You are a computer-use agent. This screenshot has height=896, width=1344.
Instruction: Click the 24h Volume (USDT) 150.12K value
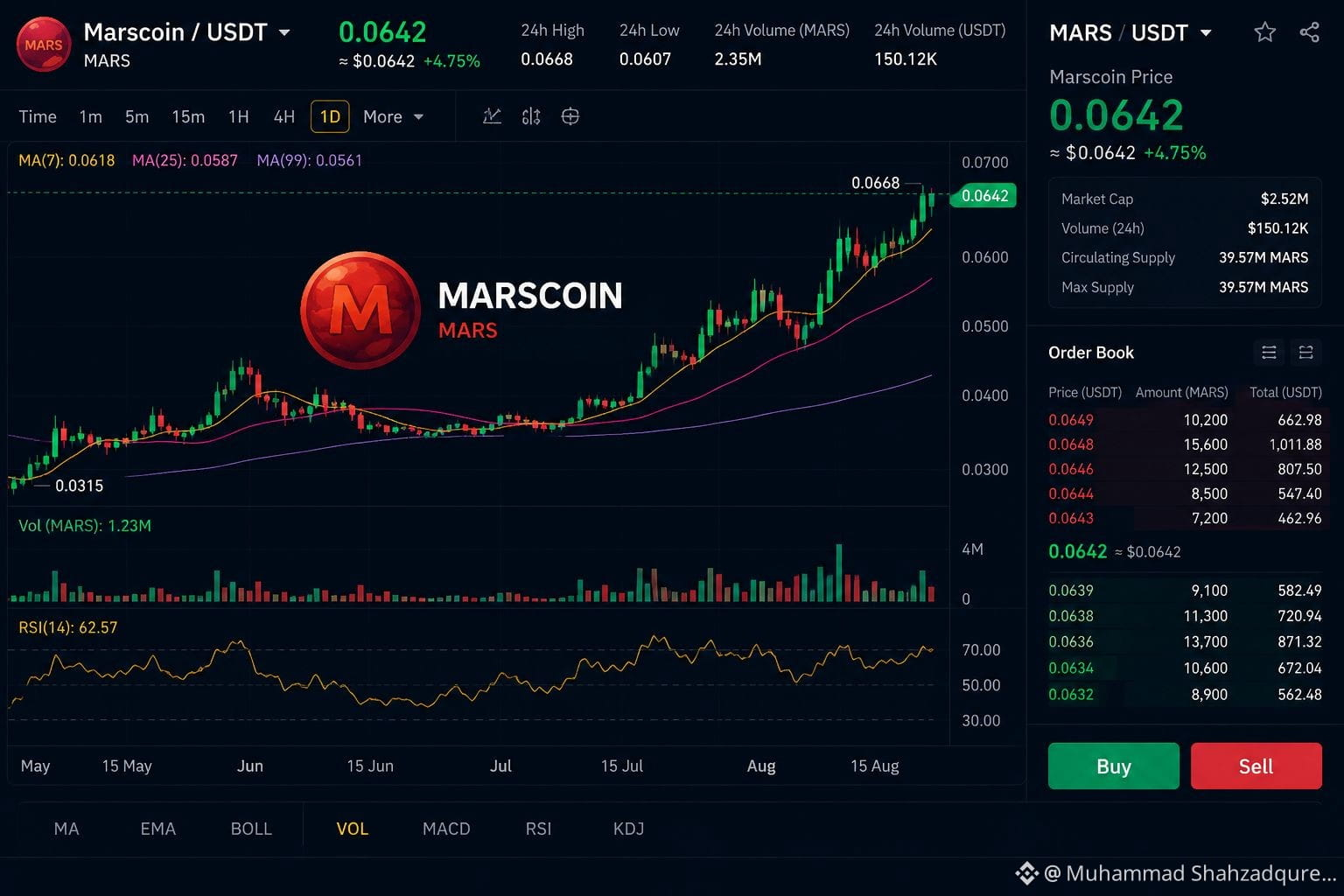906,59
